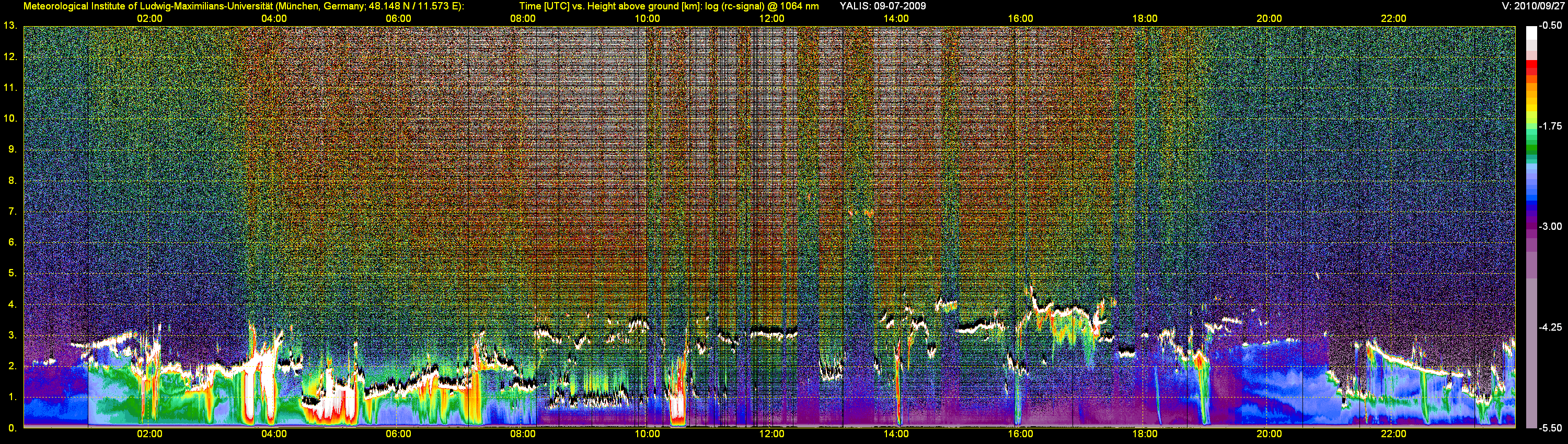Select the 02:00 label on the top time axis

(149, 19)
